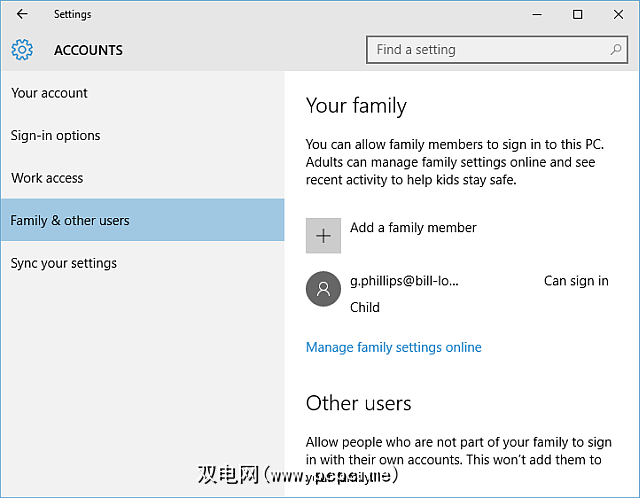Viewport: 640px width, 498px height.
Task: Maximize the Settings window
Action: point(577,14)
